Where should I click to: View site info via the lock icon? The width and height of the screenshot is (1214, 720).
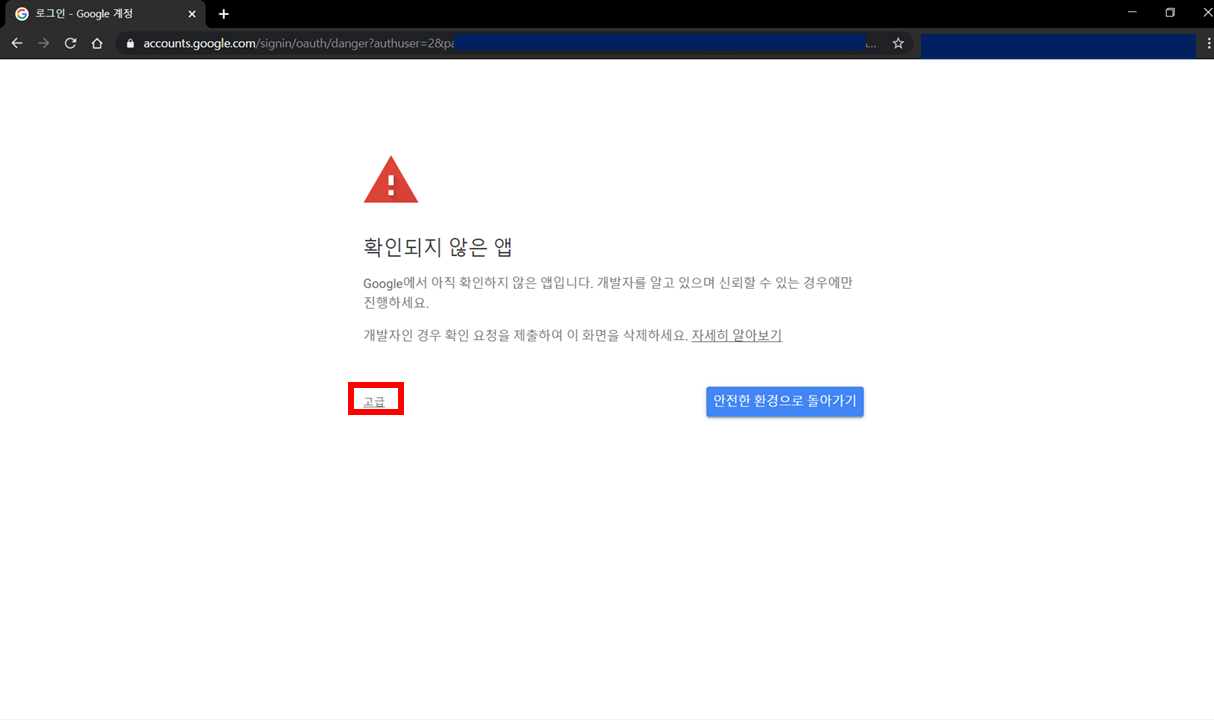(130, 44)
